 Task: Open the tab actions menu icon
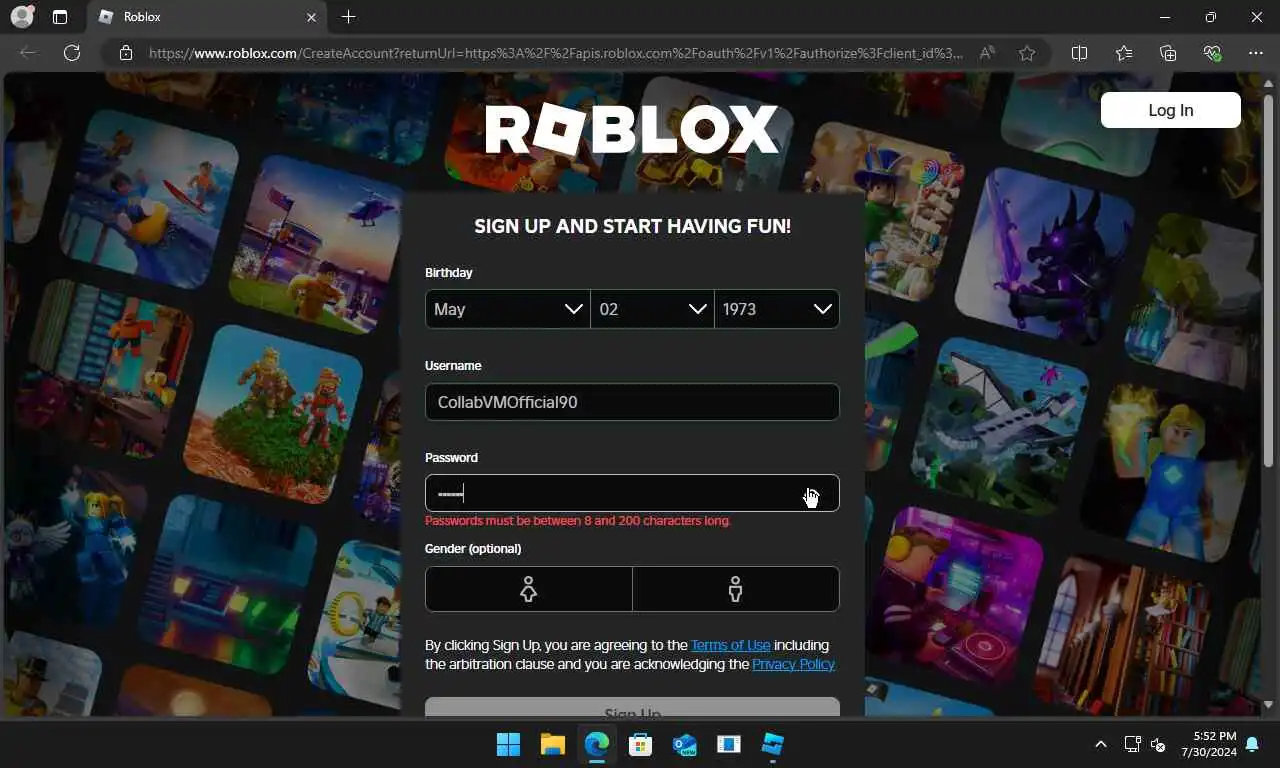60,17
